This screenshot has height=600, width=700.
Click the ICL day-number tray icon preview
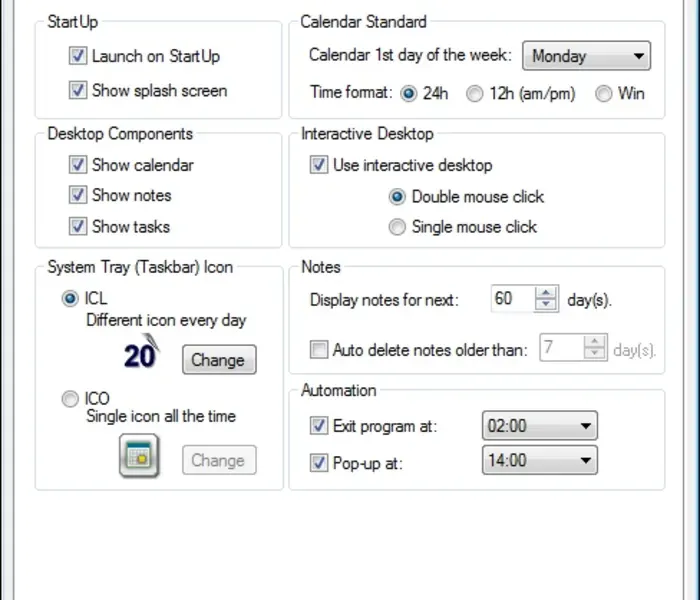point(140,354)
